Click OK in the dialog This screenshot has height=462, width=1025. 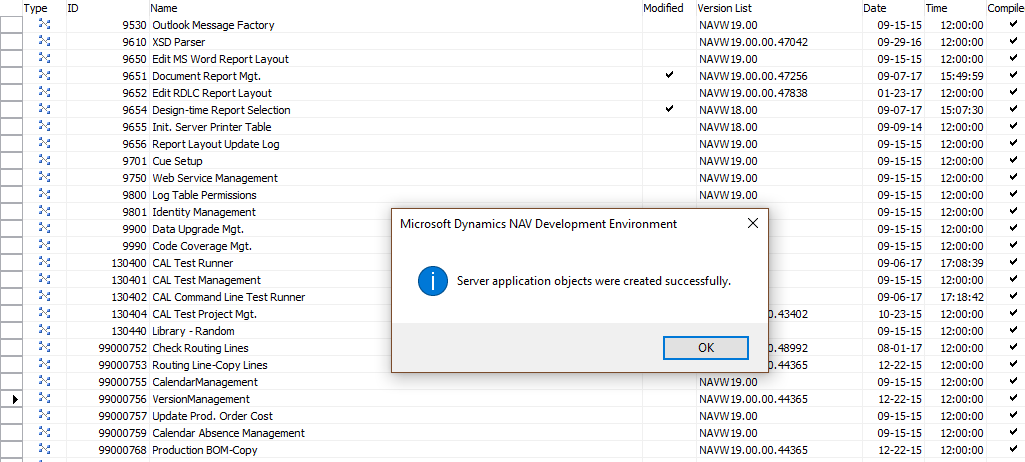(x=705, y=348)
